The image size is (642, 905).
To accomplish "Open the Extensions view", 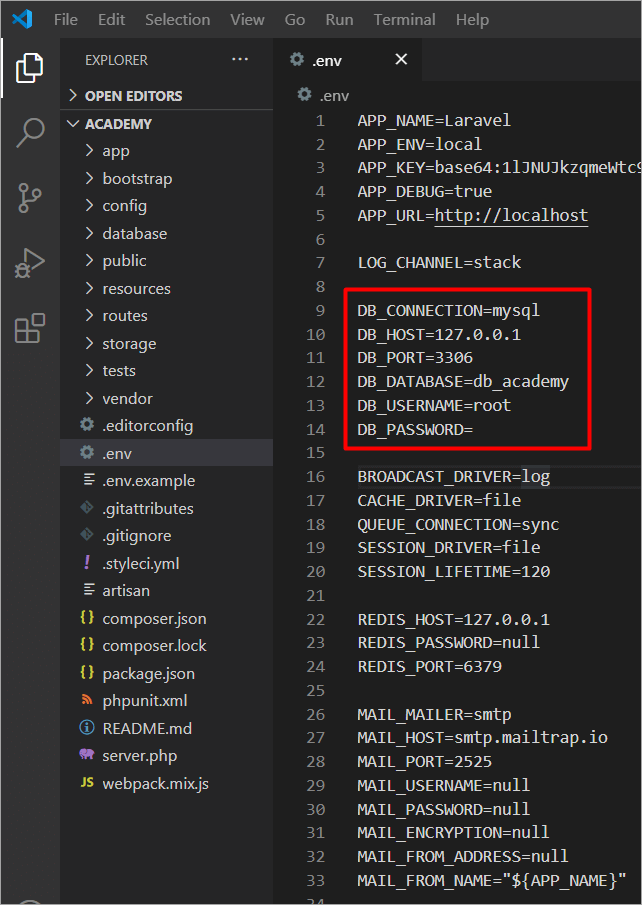I will tap(29, 329).
